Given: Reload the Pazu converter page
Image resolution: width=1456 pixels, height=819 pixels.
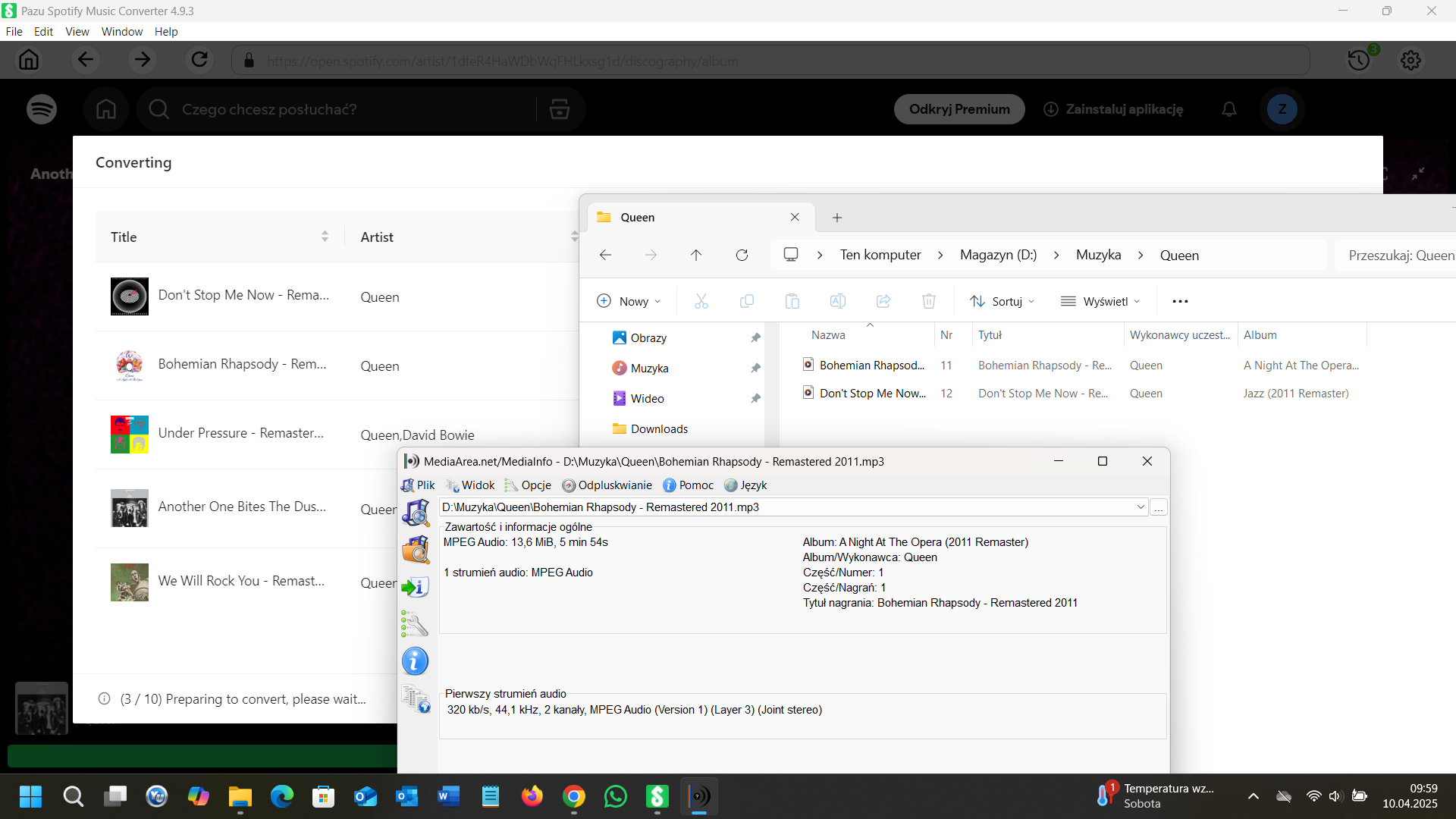Looking at the screenshot, I should [199, 60].
